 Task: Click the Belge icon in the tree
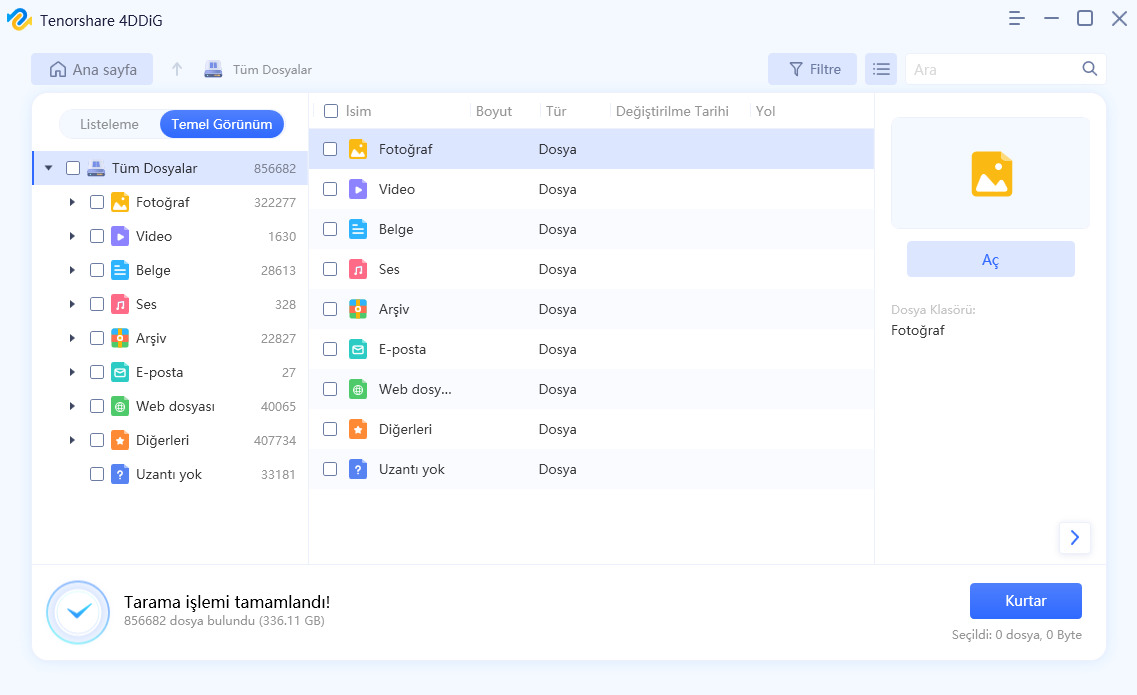tap(120, 271)
